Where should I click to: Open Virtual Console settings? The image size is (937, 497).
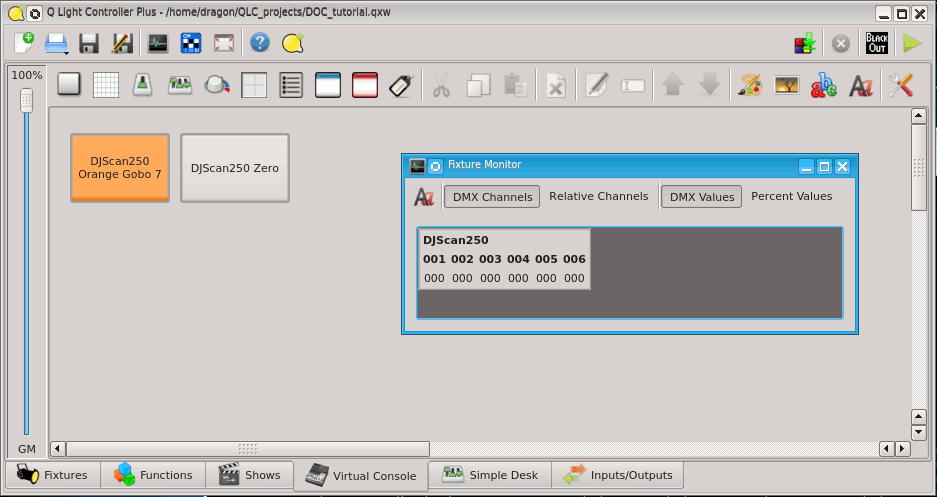pyautogui.click(x=900, y=85)
